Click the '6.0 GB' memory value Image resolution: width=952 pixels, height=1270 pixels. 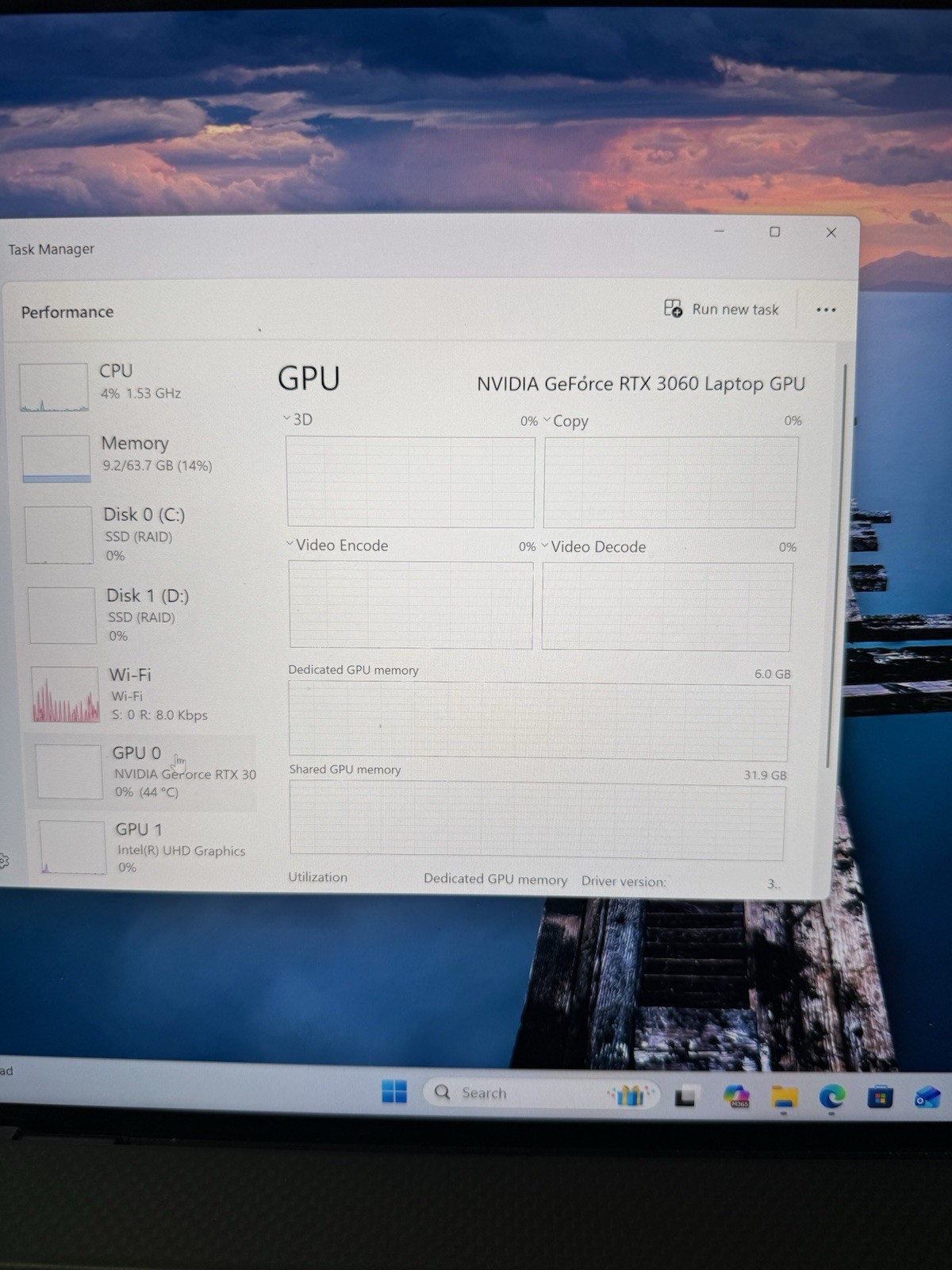coord(773,674)
